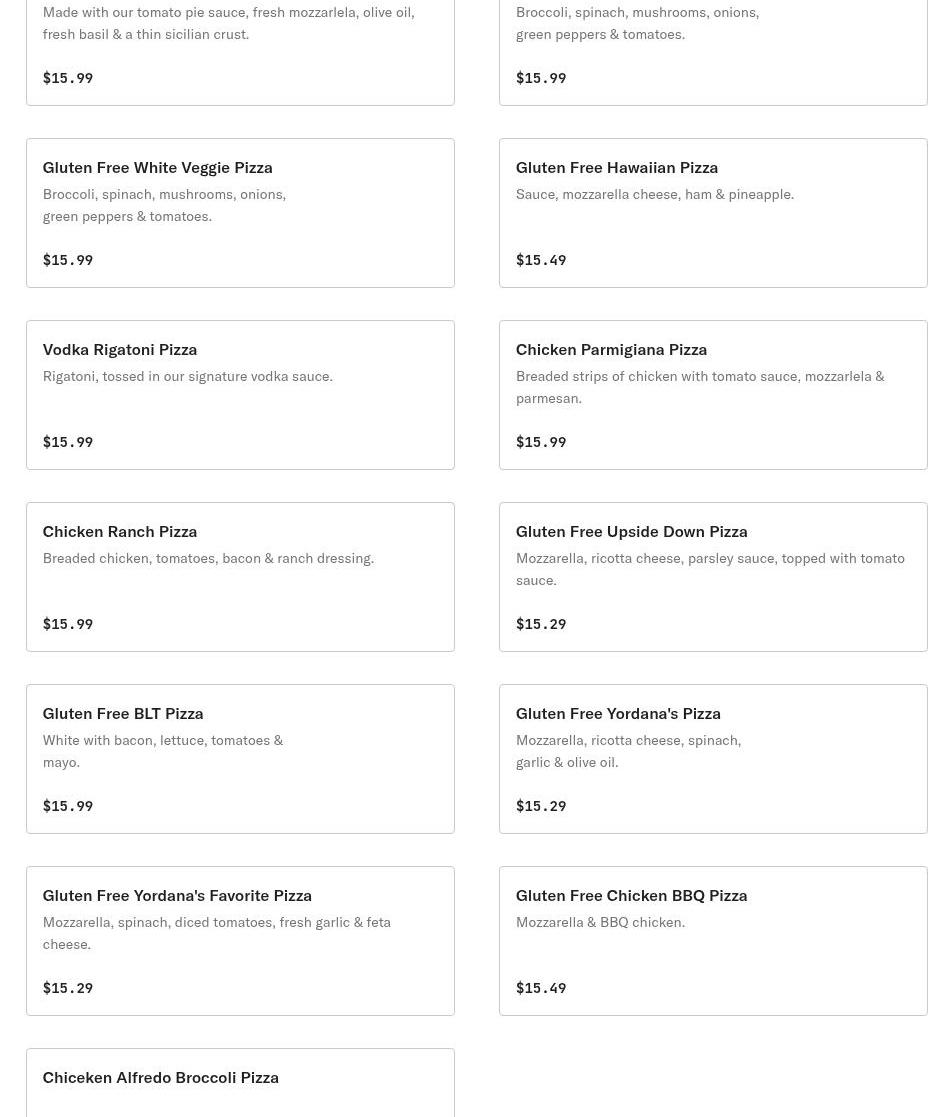Image resolution: width=950 pixels, height=1117 pixels.
Task: Choose the Chicken Ranch Pizza item
Action: (240, 577)
